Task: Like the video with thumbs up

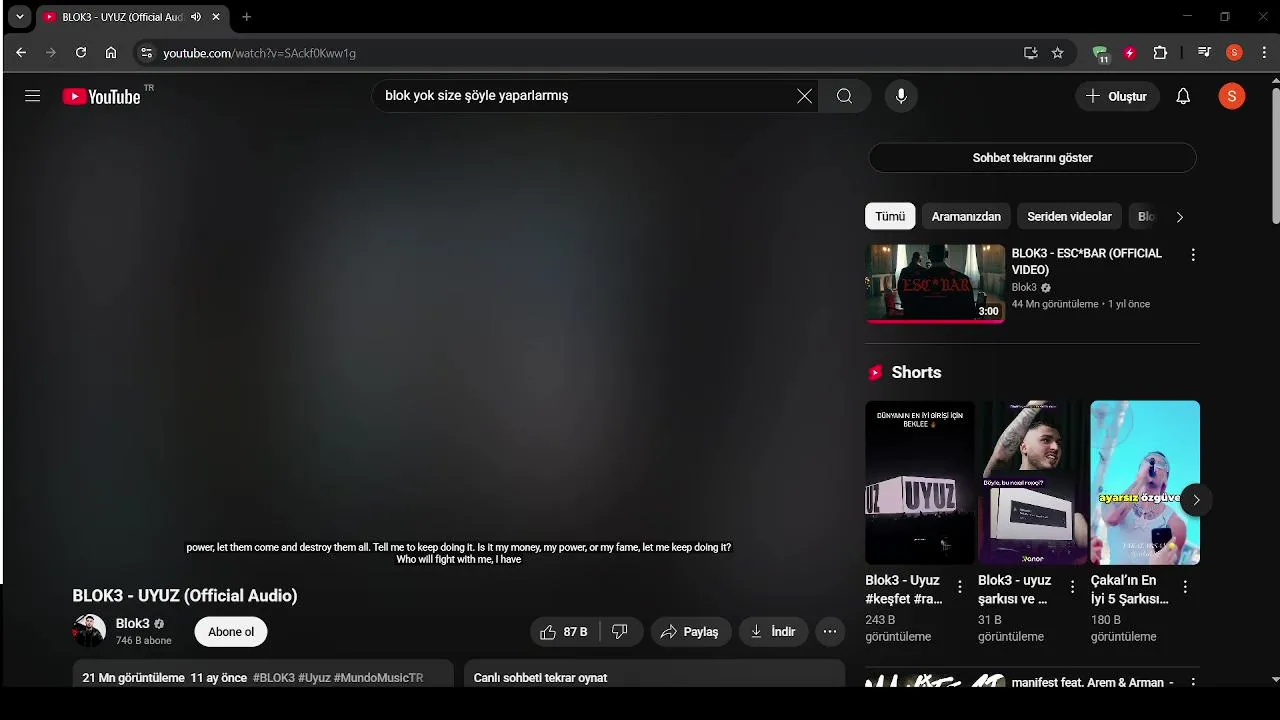Action: (565, 632)
